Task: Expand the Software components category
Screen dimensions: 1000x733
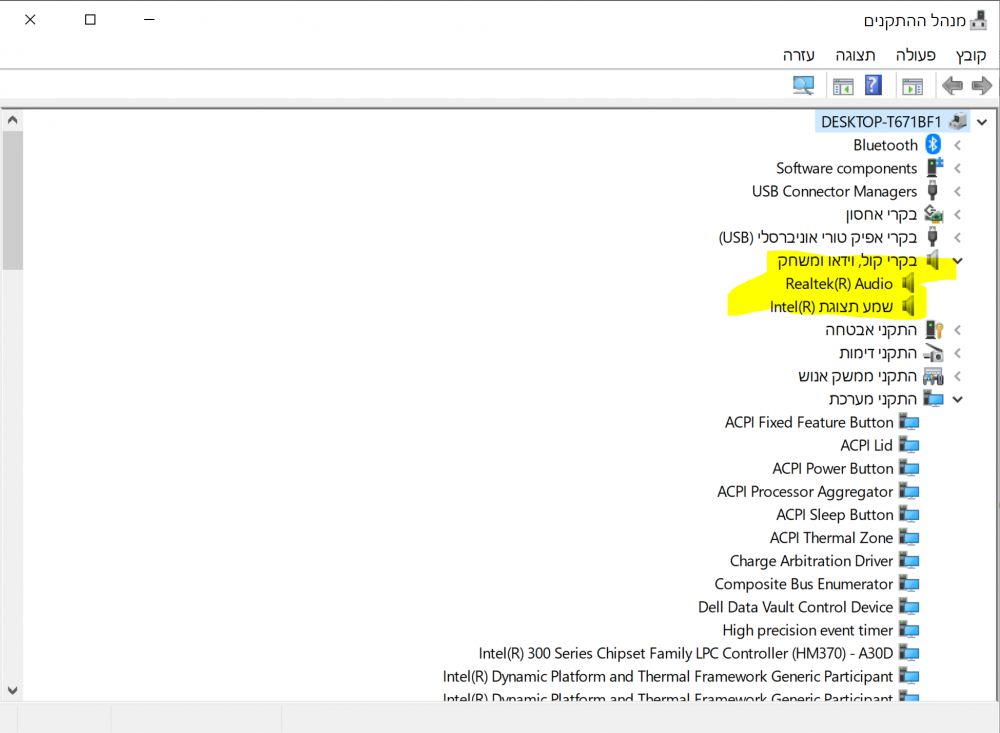Action: (957, 168)
